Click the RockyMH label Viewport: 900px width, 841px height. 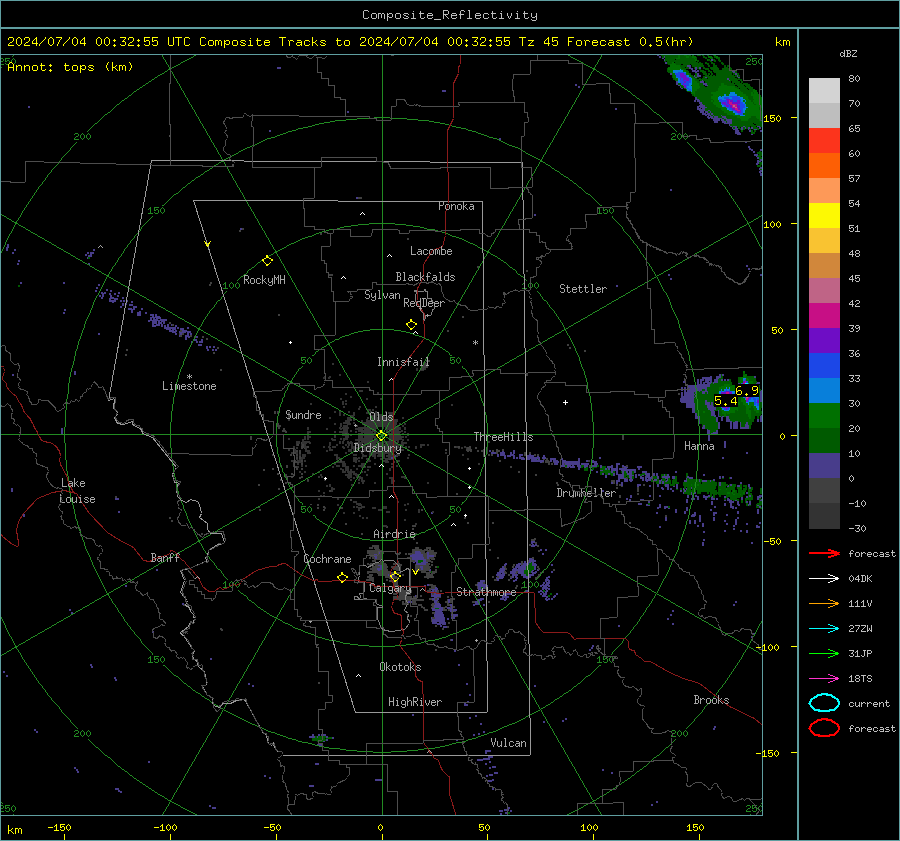point(264,280)
